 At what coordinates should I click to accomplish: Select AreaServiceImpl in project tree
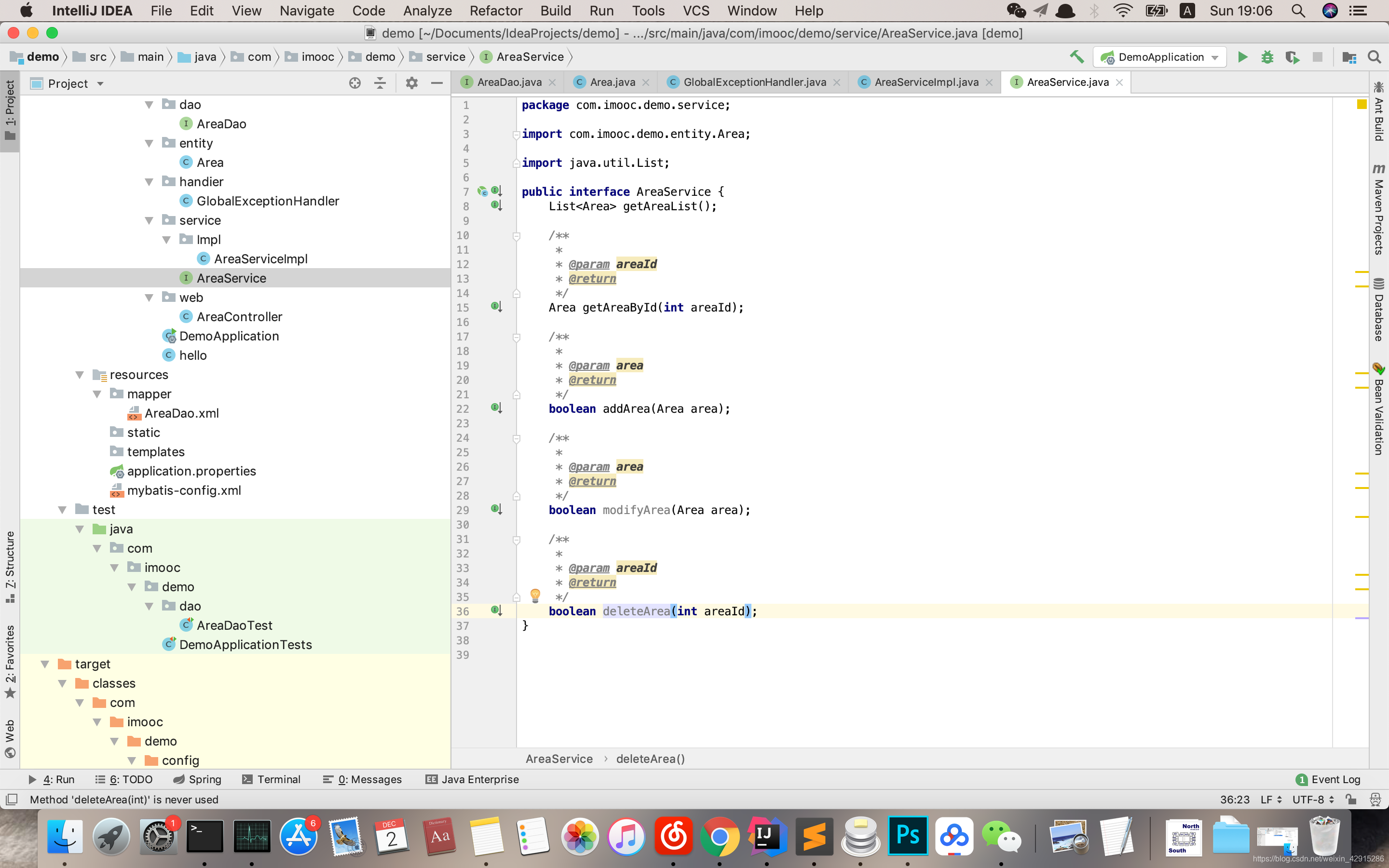(x=252, y=259)
